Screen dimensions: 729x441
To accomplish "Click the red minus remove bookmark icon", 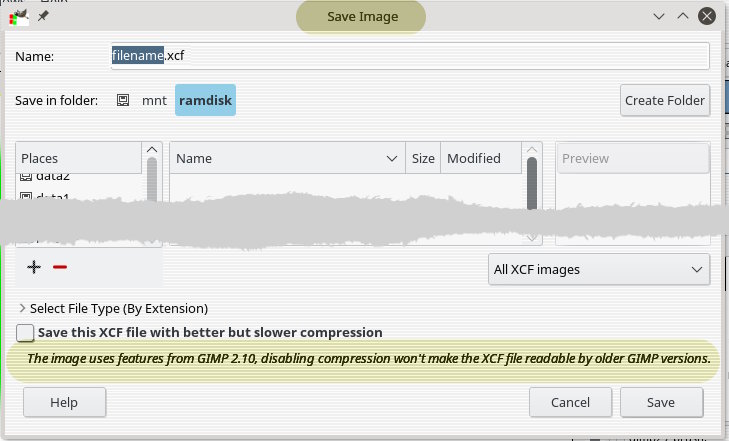I will click(x=60, y=267).
